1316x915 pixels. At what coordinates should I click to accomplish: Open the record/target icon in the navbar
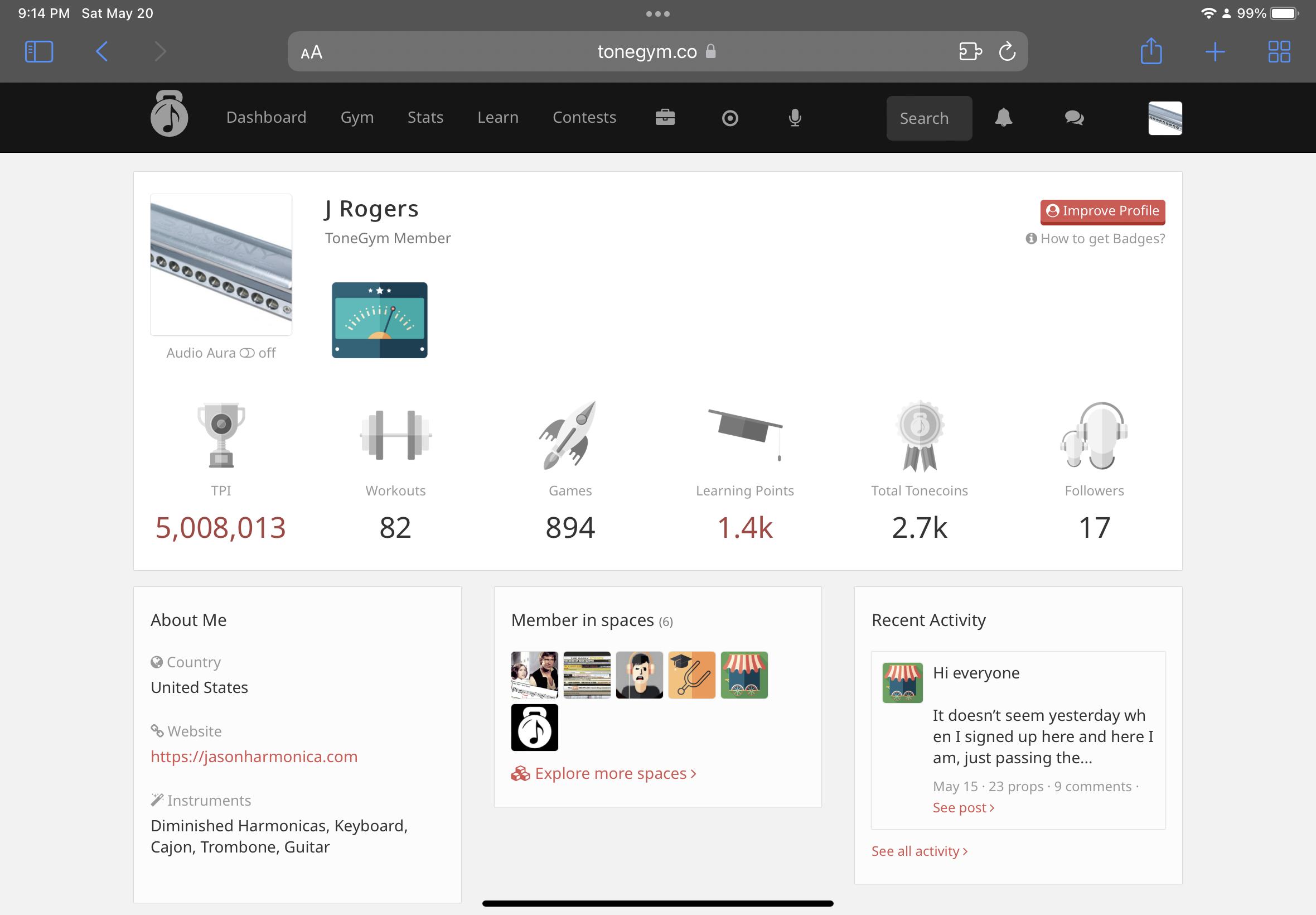(729, 118)
